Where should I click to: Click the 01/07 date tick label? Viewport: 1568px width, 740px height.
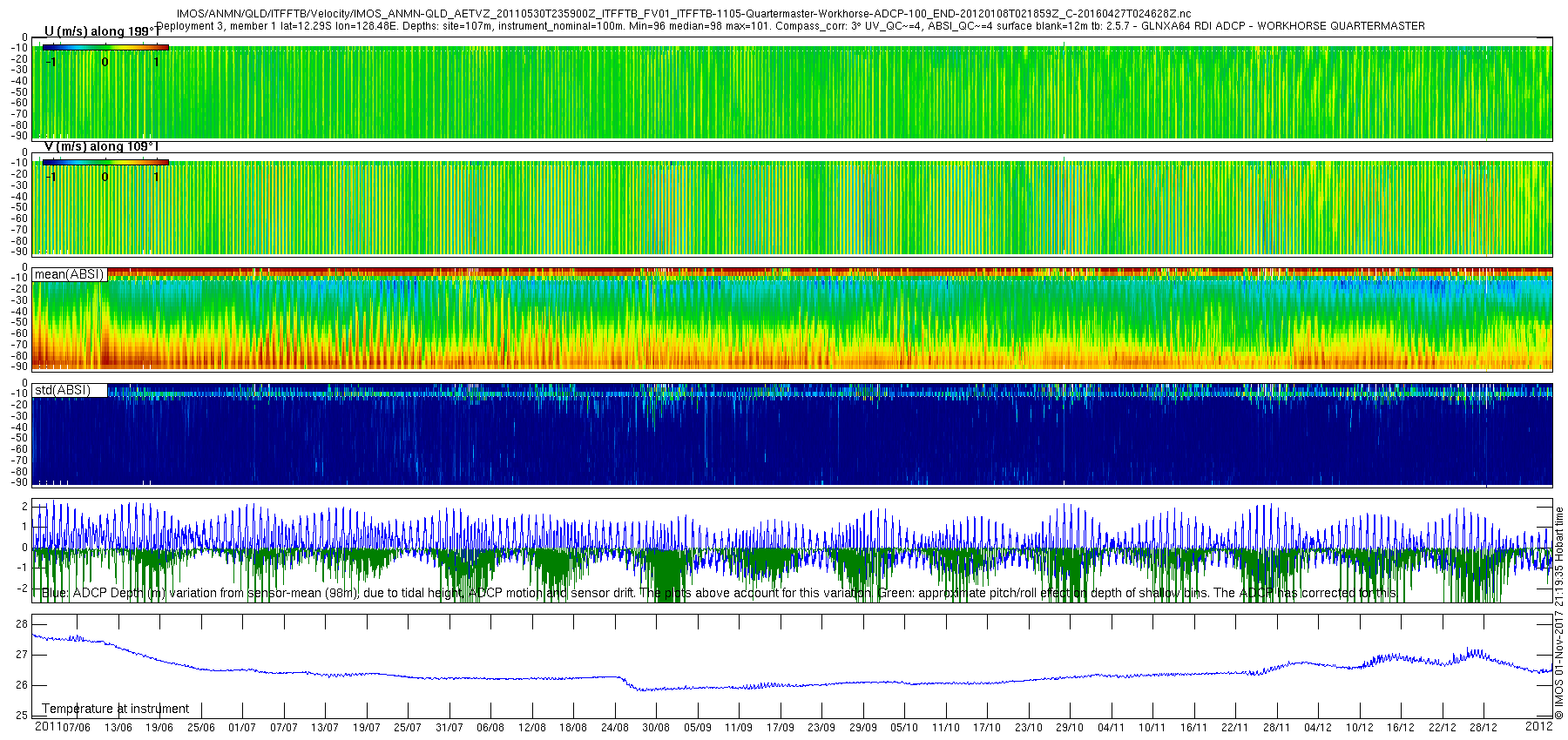point(242,727)
